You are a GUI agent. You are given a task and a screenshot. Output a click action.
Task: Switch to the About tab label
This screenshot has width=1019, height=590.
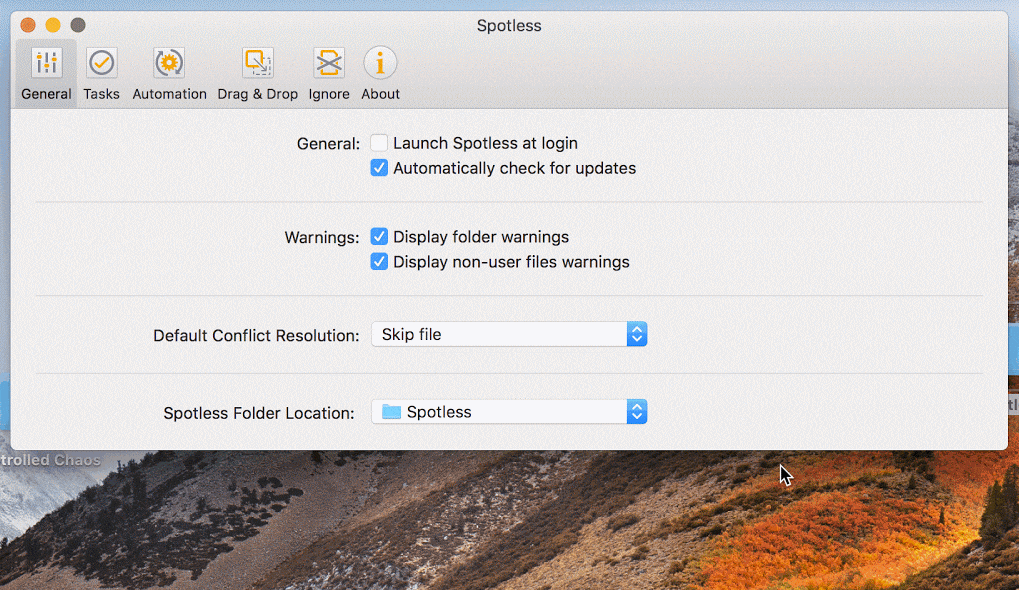pyautogui.click(x=380, y=94)
